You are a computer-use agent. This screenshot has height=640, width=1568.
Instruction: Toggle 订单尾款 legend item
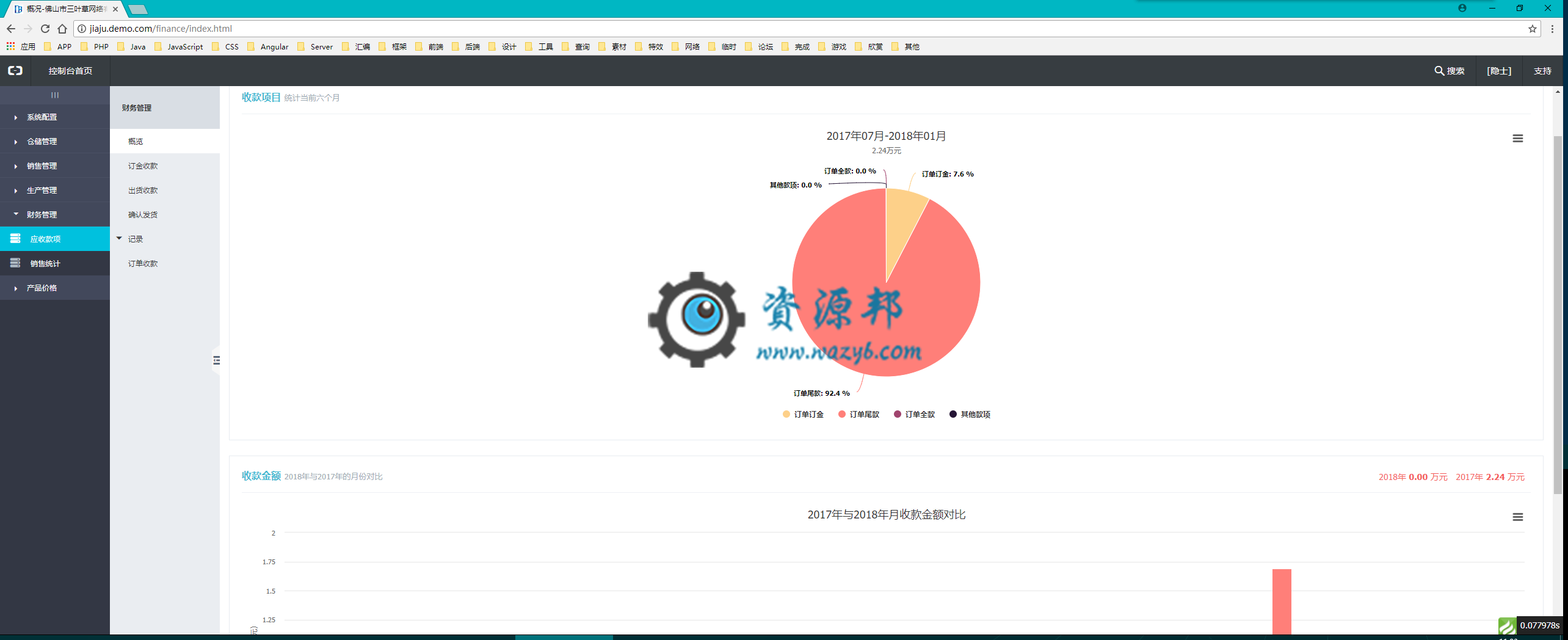pos(858,415)
